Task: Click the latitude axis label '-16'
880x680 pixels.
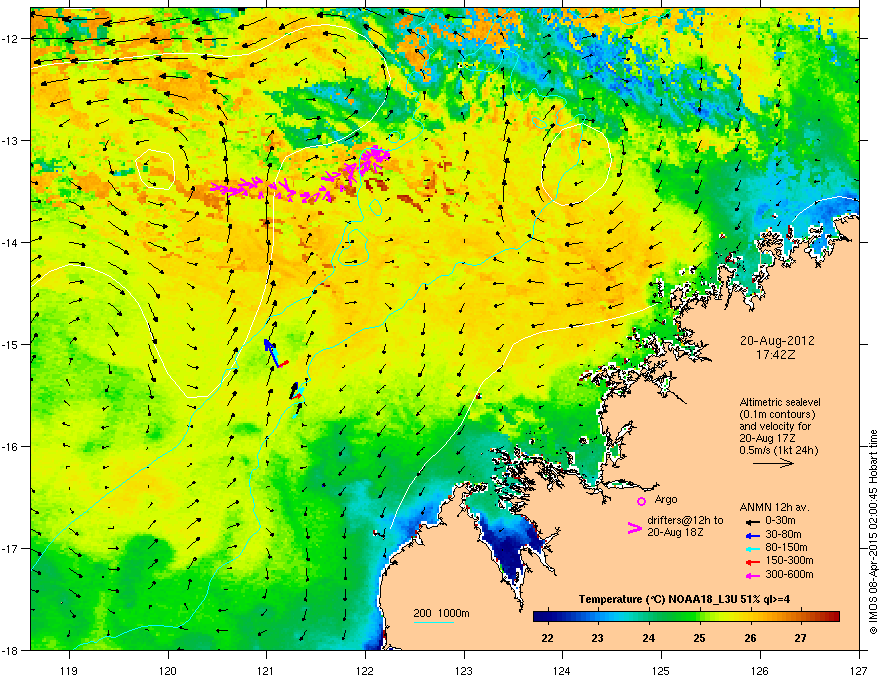Action: click(x=11, y=447)
